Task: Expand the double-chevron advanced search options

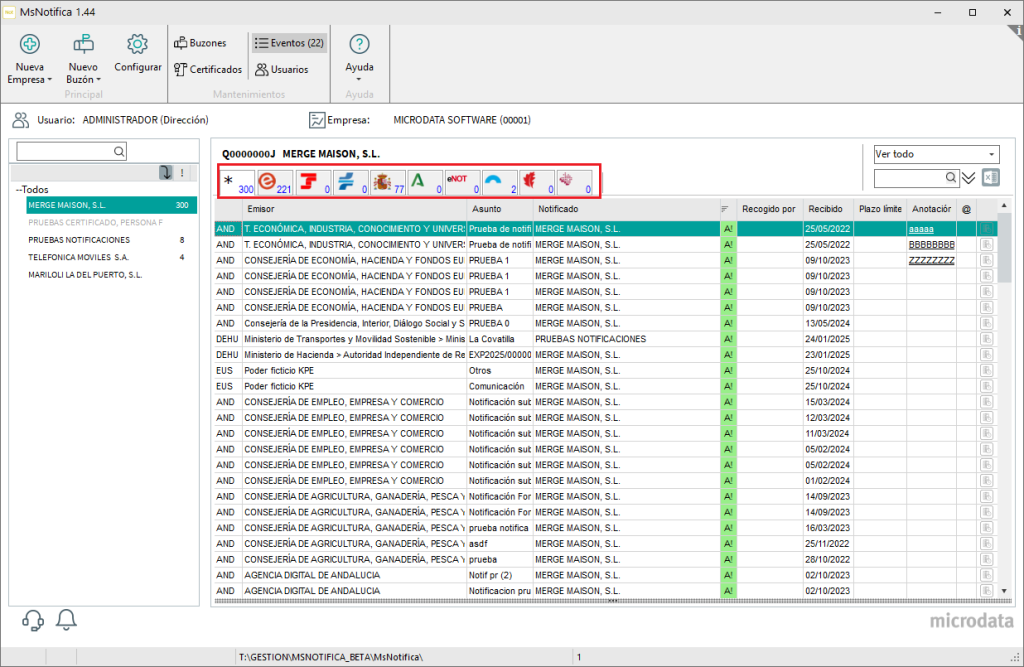Action: tap(968, 178)
